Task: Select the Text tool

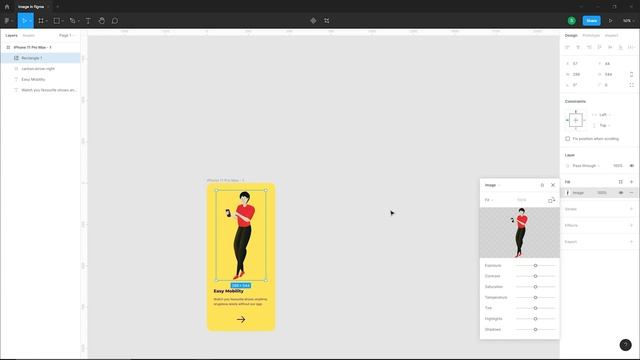Action: pos(88,20)
